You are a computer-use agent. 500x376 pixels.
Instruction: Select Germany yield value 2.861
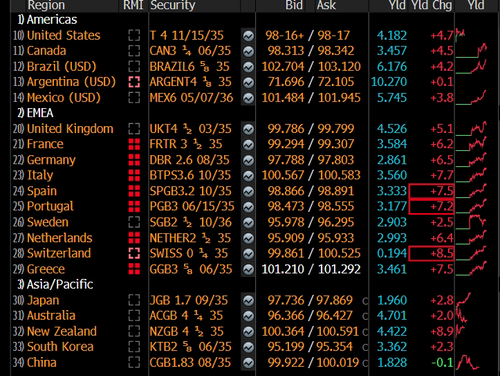[x=392, y=160]
